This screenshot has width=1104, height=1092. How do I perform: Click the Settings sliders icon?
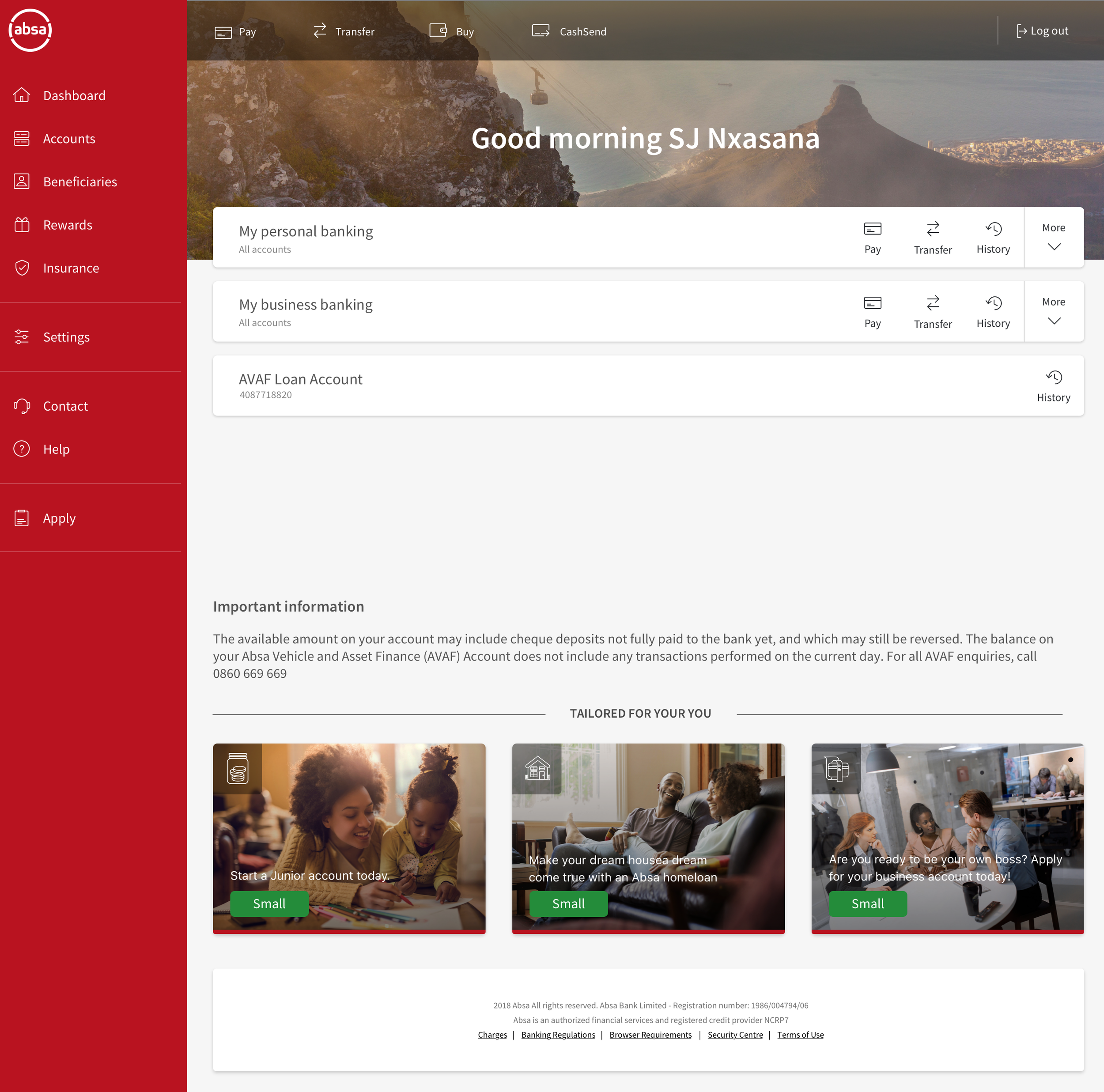(22, 336)
